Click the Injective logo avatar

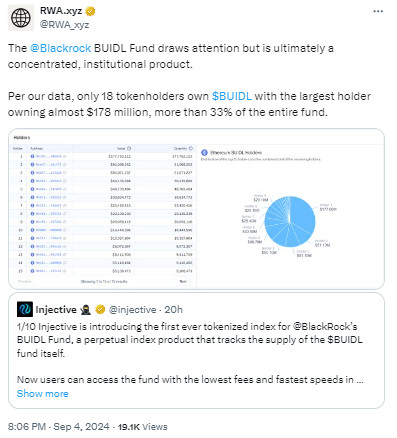[25, 309]
